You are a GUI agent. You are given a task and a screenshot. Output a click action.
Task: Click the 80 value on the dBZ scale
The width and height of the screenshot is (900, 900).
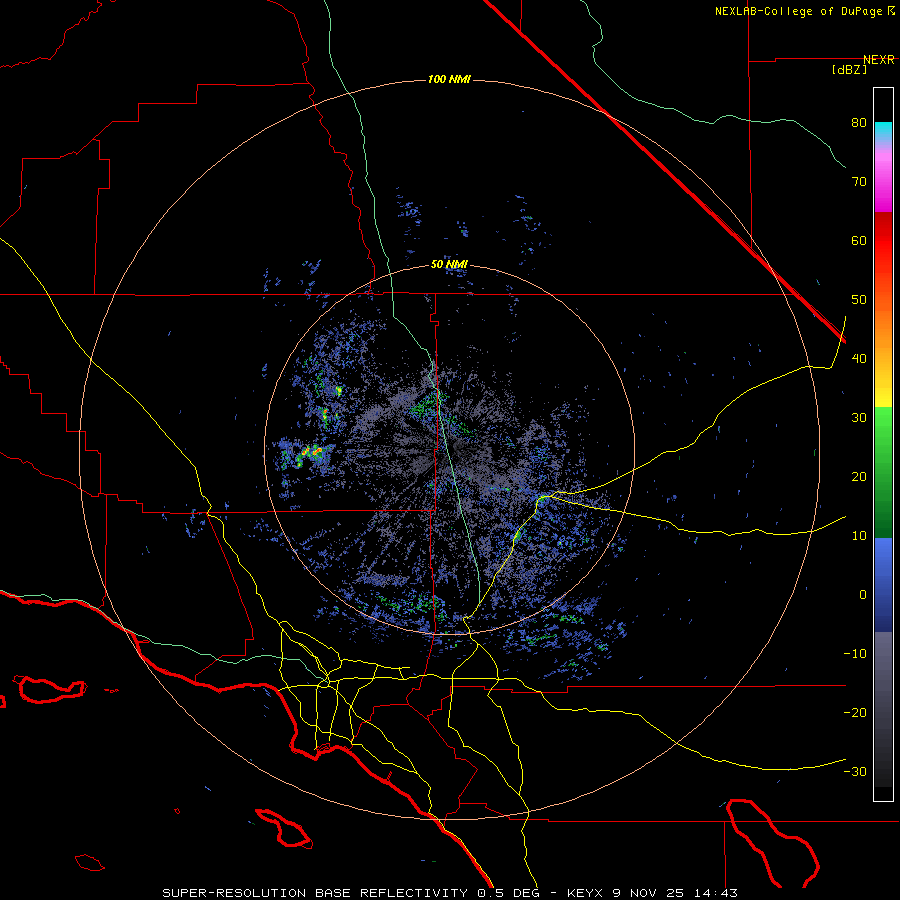859,123
